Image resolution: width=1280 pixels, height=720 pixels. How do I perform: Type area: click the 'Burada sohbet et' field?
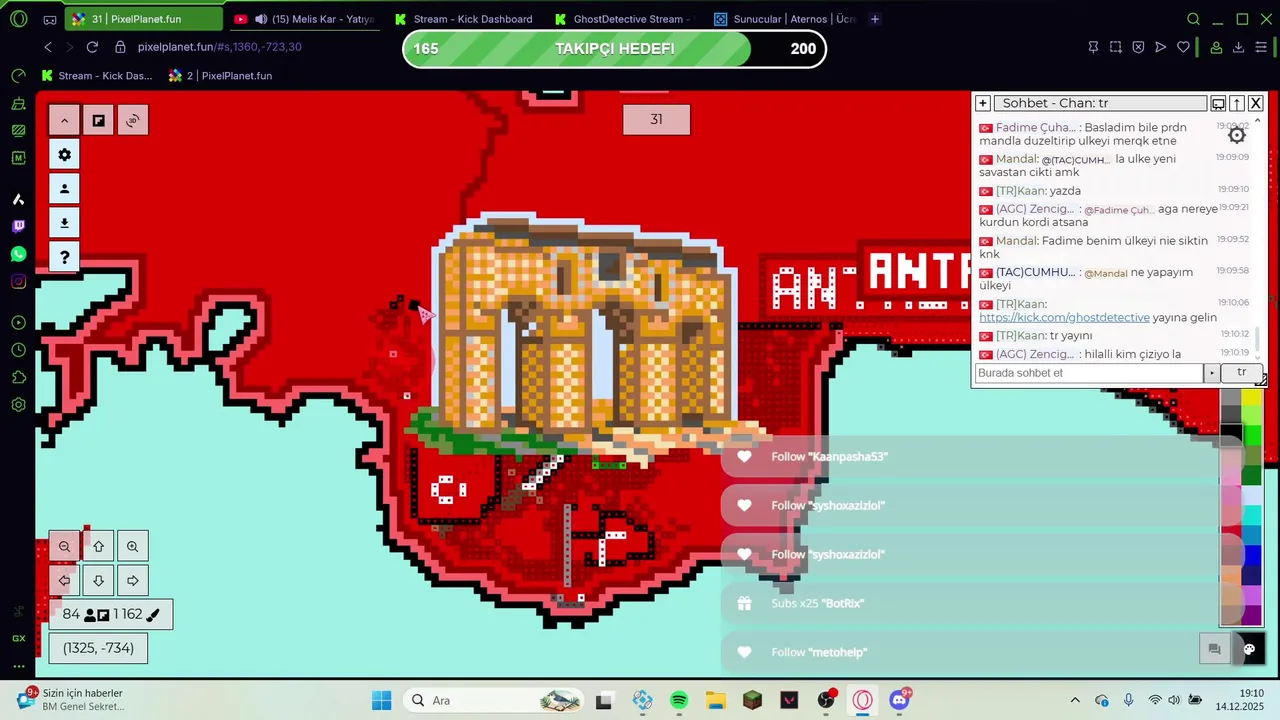coord(1088,373)
